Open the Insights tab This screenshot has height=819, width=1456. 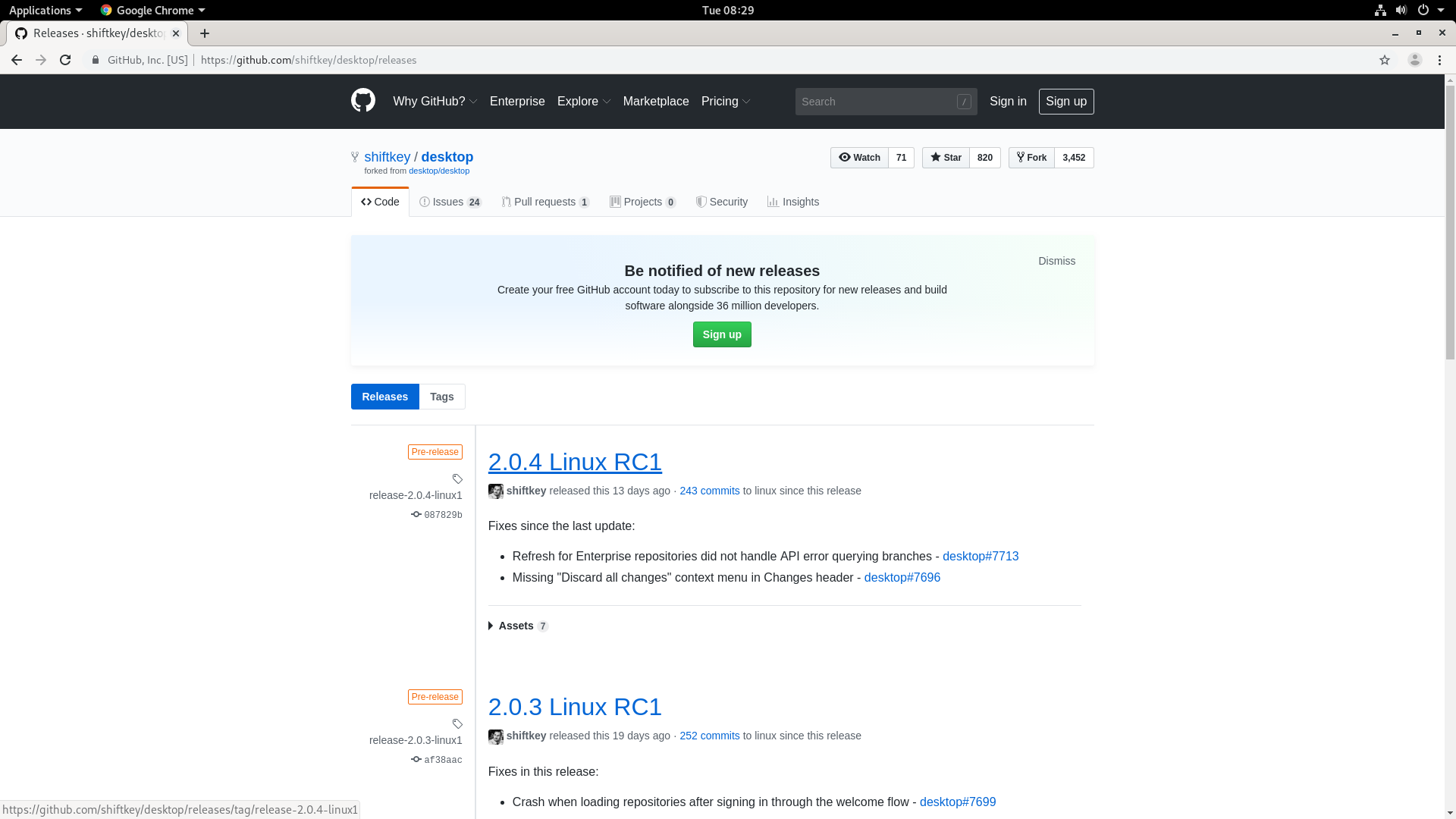[792, 202]
